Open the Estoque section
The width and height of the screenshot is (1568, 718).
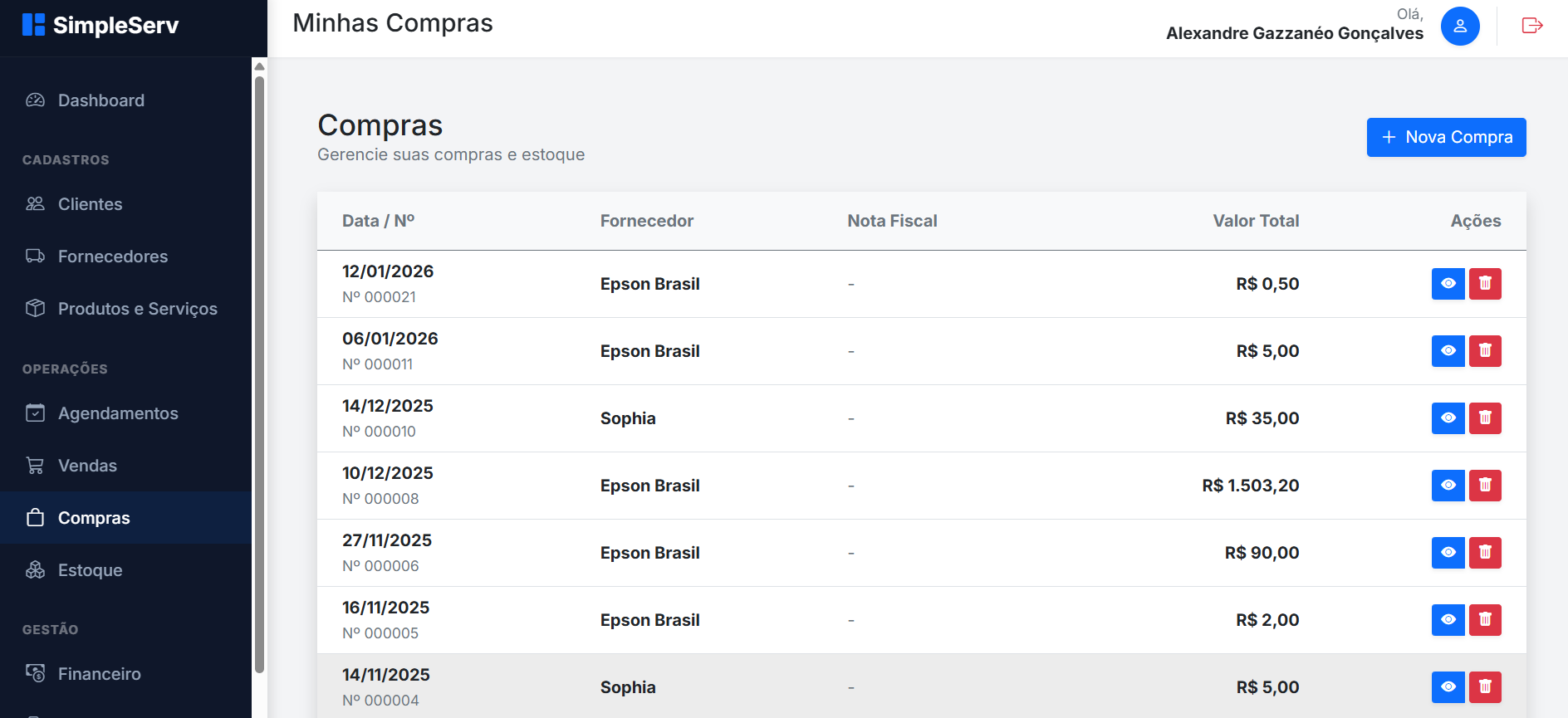pos(90,570)
